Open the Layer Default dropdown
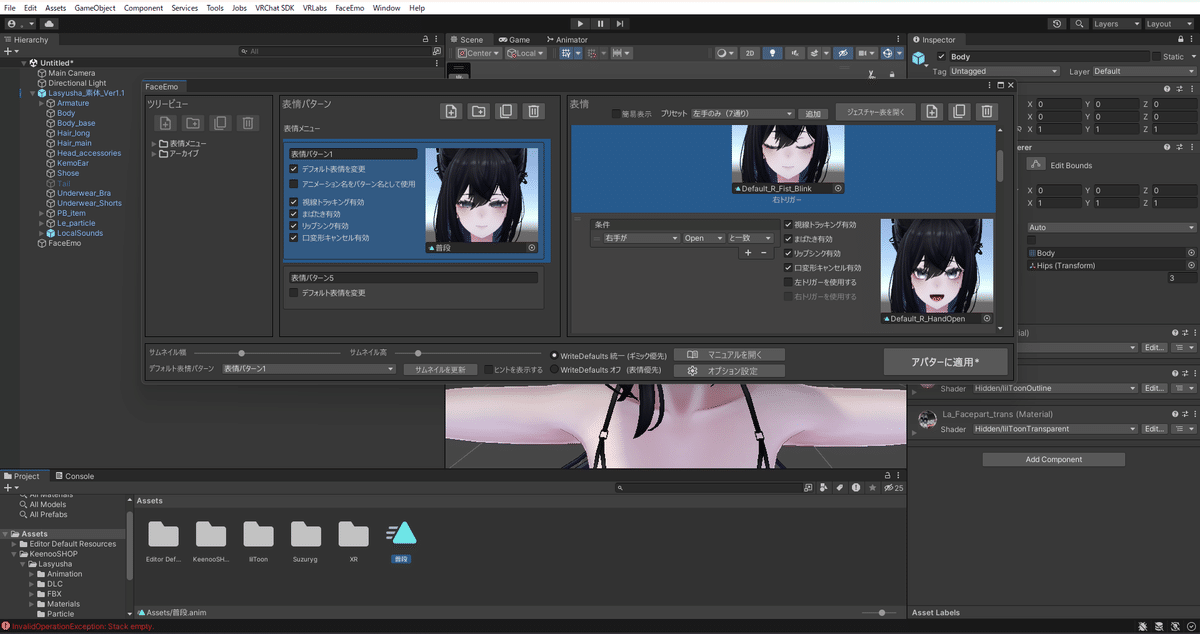Viewport: 1200px width, 634px height. (1143, 72)
